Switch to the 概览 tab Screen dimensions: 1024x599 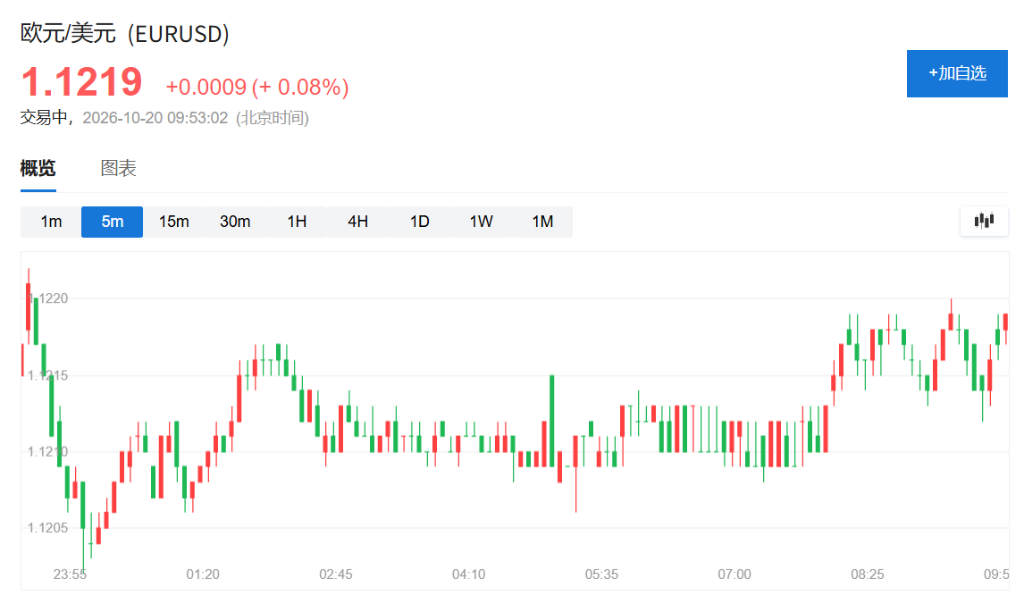[38, 169]
